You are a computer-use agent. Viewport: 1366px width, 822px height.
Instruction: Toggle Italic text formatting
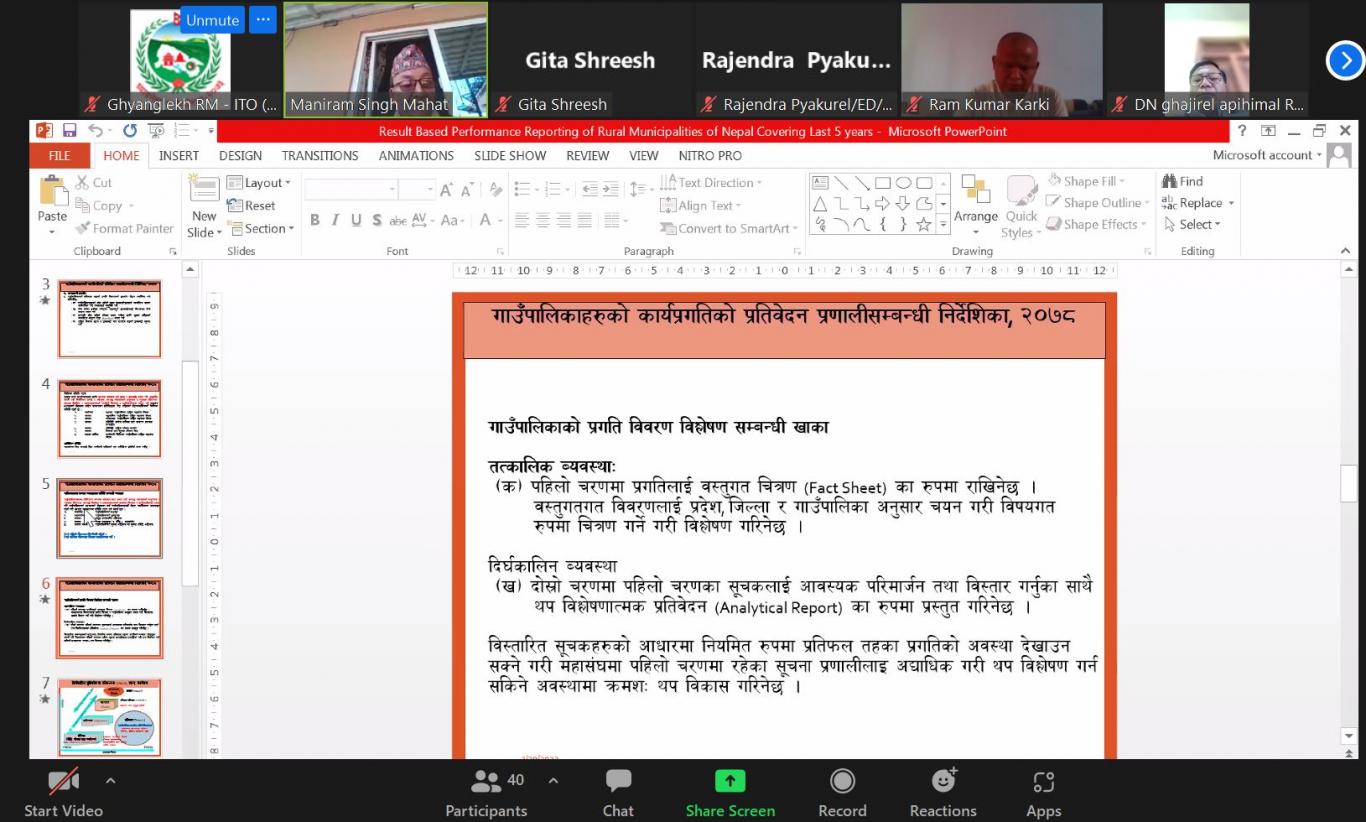tap(335, 220)
